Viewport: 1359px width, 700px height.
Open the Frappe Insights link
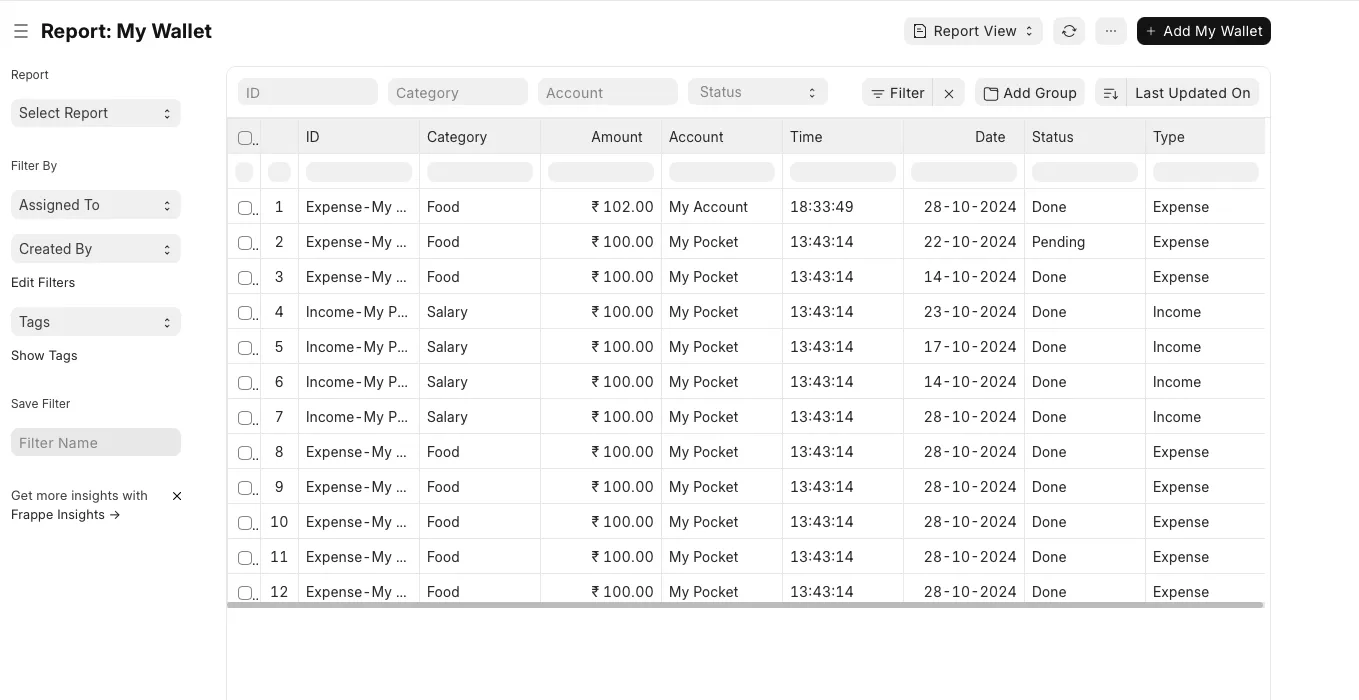66,515
